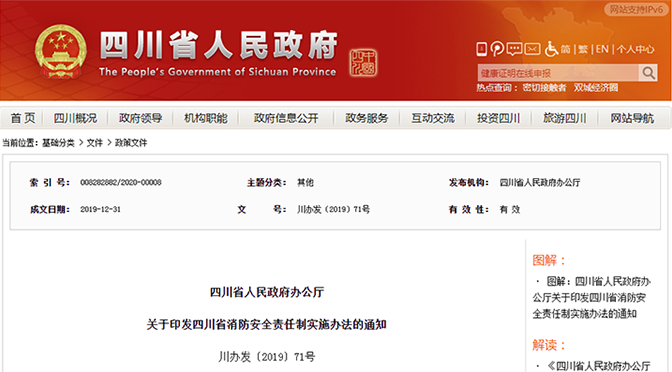Viewport: 672px width, 372px height.
Task: Open 个人中心 personal center
Action: coord(636,49)
